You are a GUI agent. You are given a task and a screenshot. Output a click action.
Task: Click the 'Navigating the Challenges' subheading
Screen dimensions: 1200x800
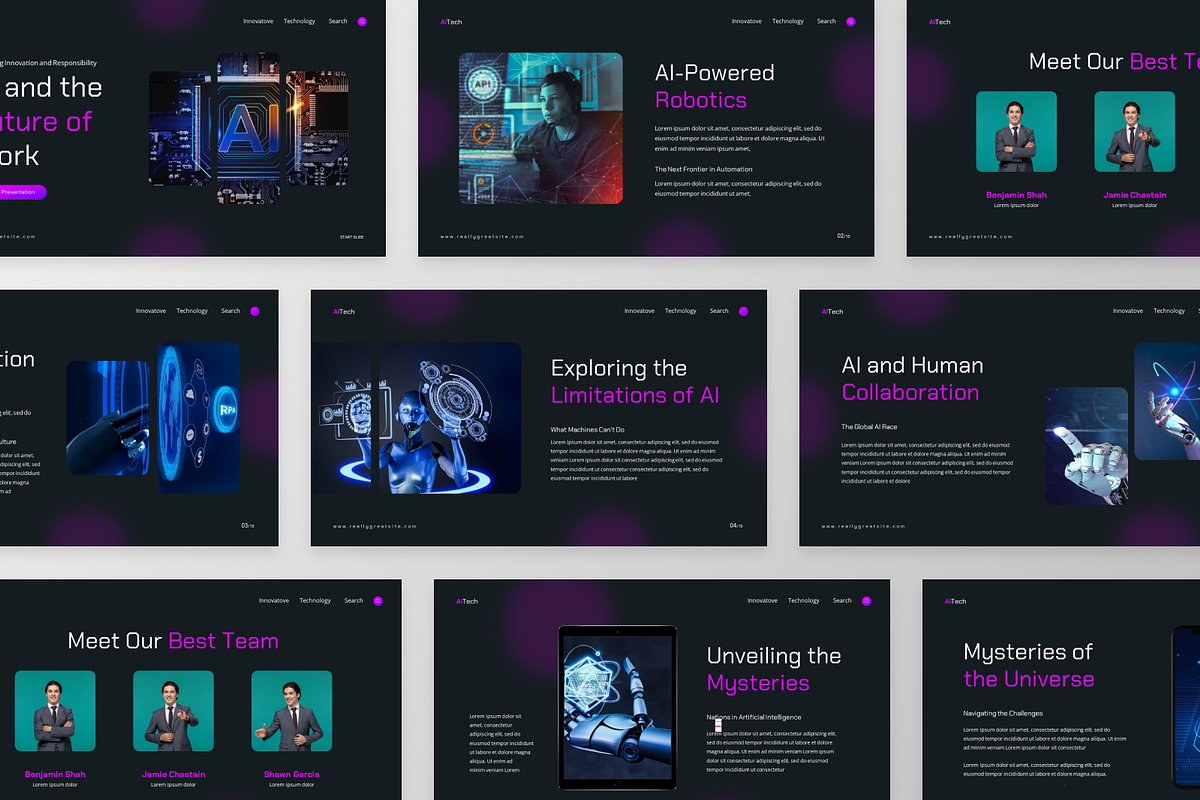coord(1003,713)
